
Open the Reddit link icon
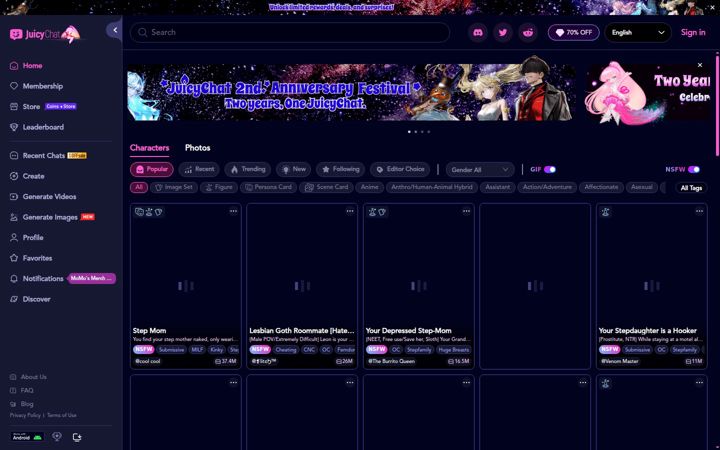tap(528, 33)
